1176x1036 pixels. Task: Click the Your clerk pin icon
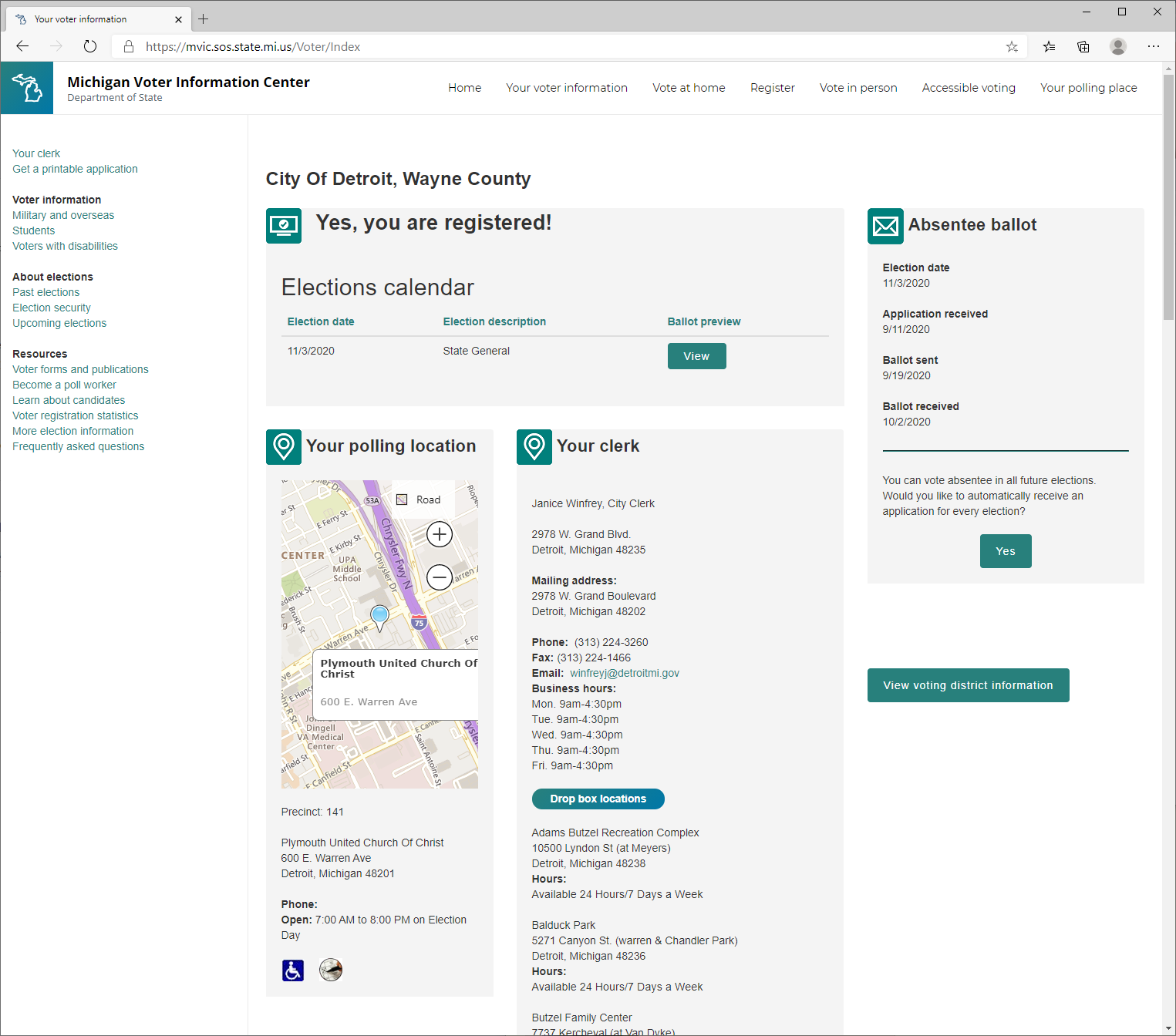point(534,447)
